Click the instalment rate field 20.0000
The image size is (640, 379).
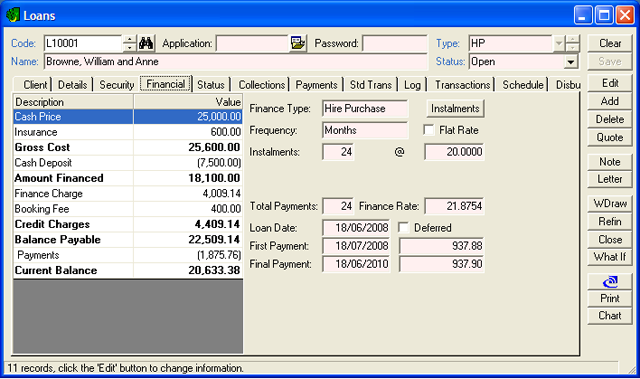[454, 152]
